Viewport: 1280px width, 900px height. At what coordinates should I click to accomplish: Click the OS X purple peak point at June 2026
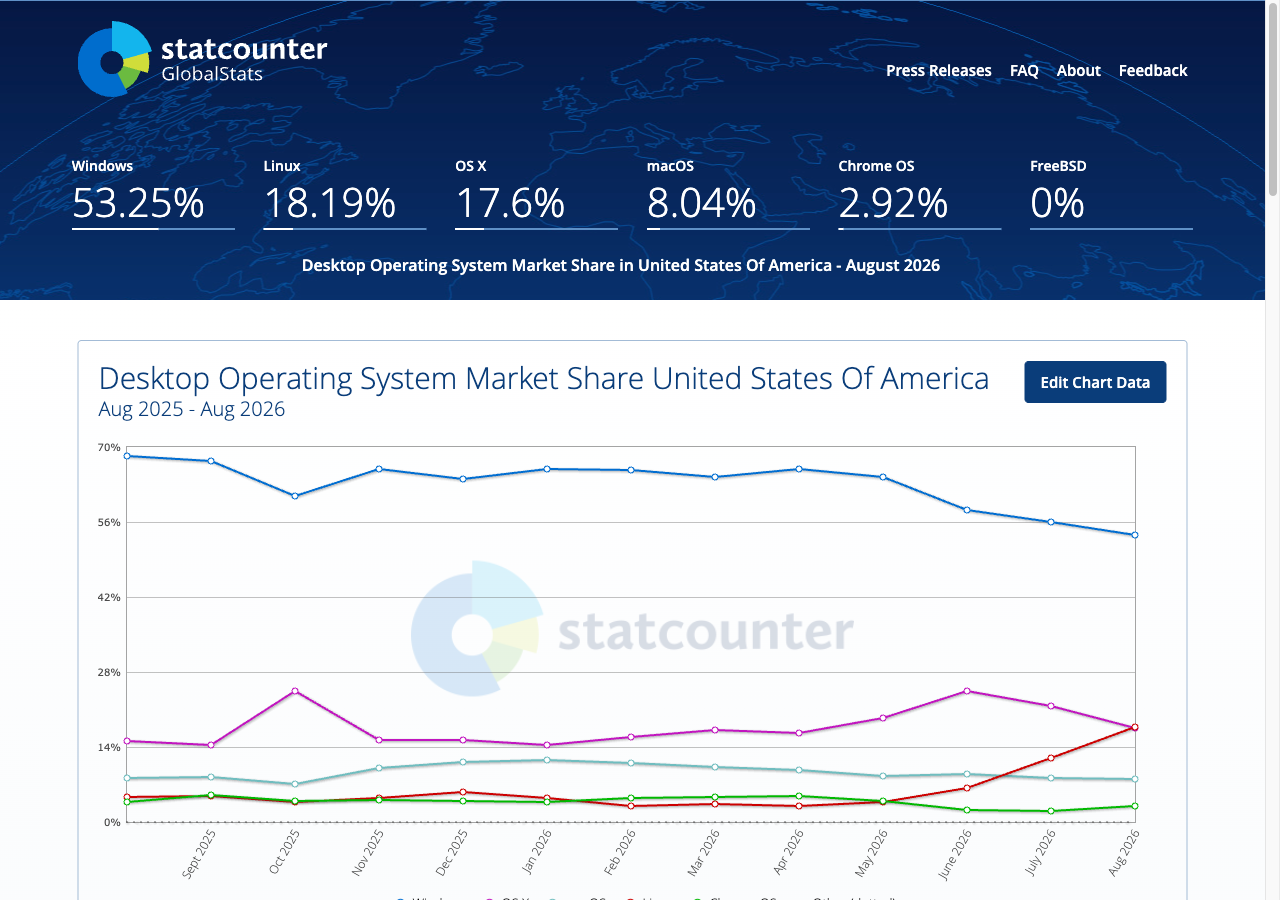click(x=967, y=691)
